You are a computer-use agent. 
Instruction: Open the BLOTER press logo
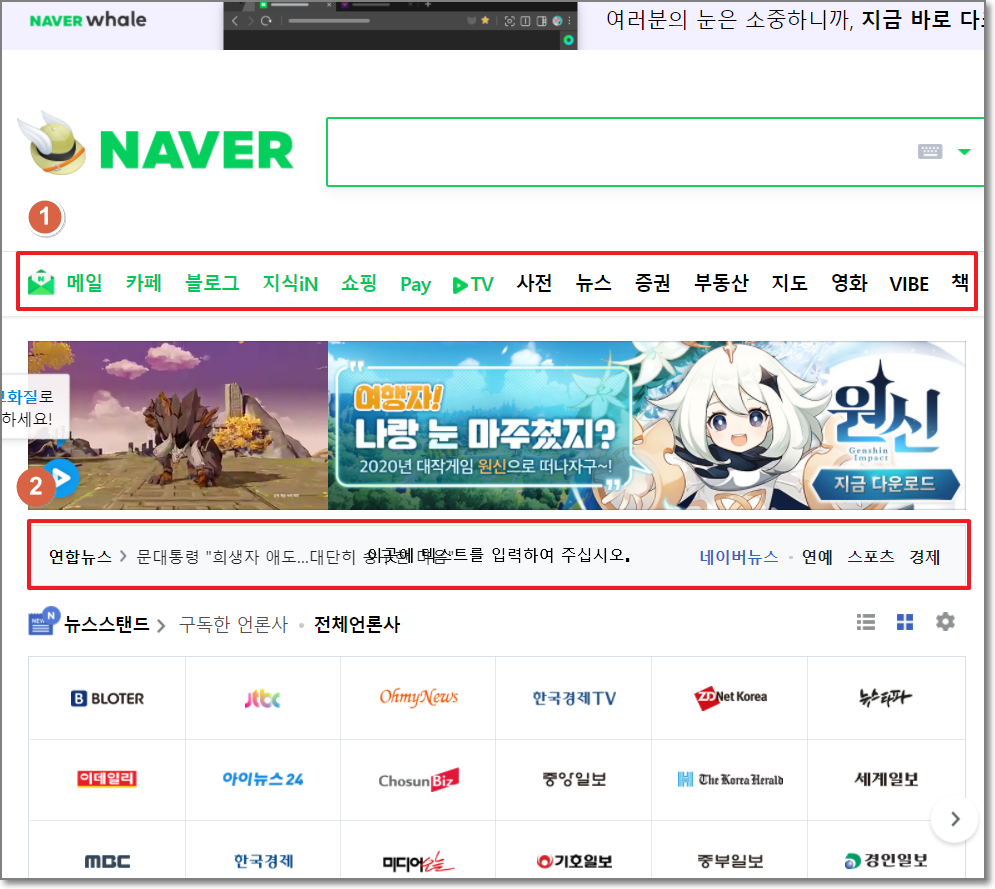click(x=107, y=698)
